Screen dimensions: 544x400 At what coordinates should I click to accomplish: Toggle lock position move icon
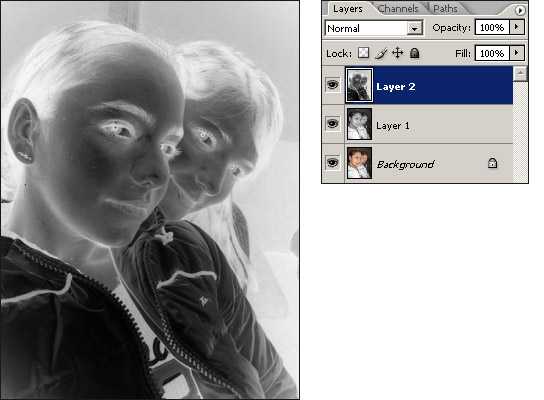(397, 53)
